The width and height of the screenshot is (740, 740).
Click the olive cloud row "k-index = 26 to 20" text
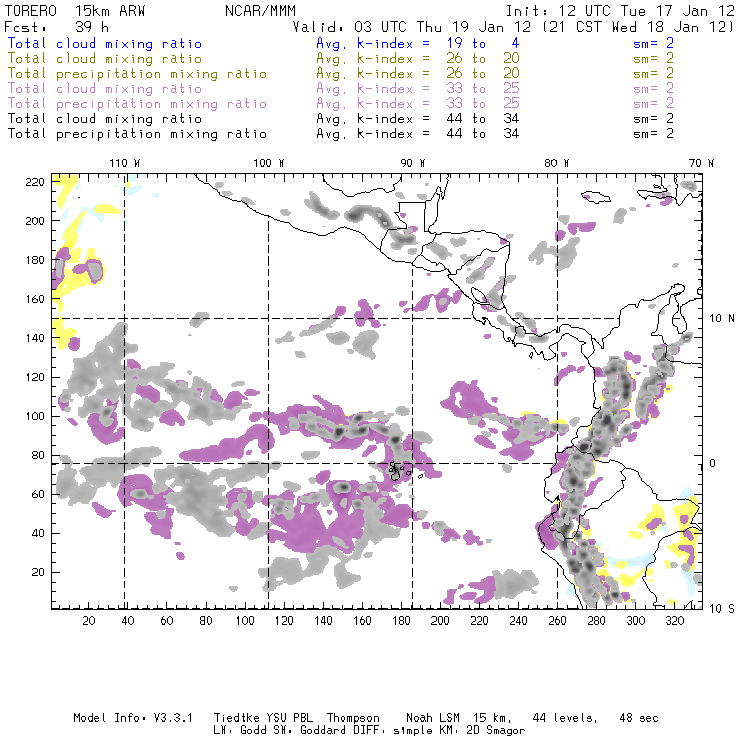click(438, 59)
